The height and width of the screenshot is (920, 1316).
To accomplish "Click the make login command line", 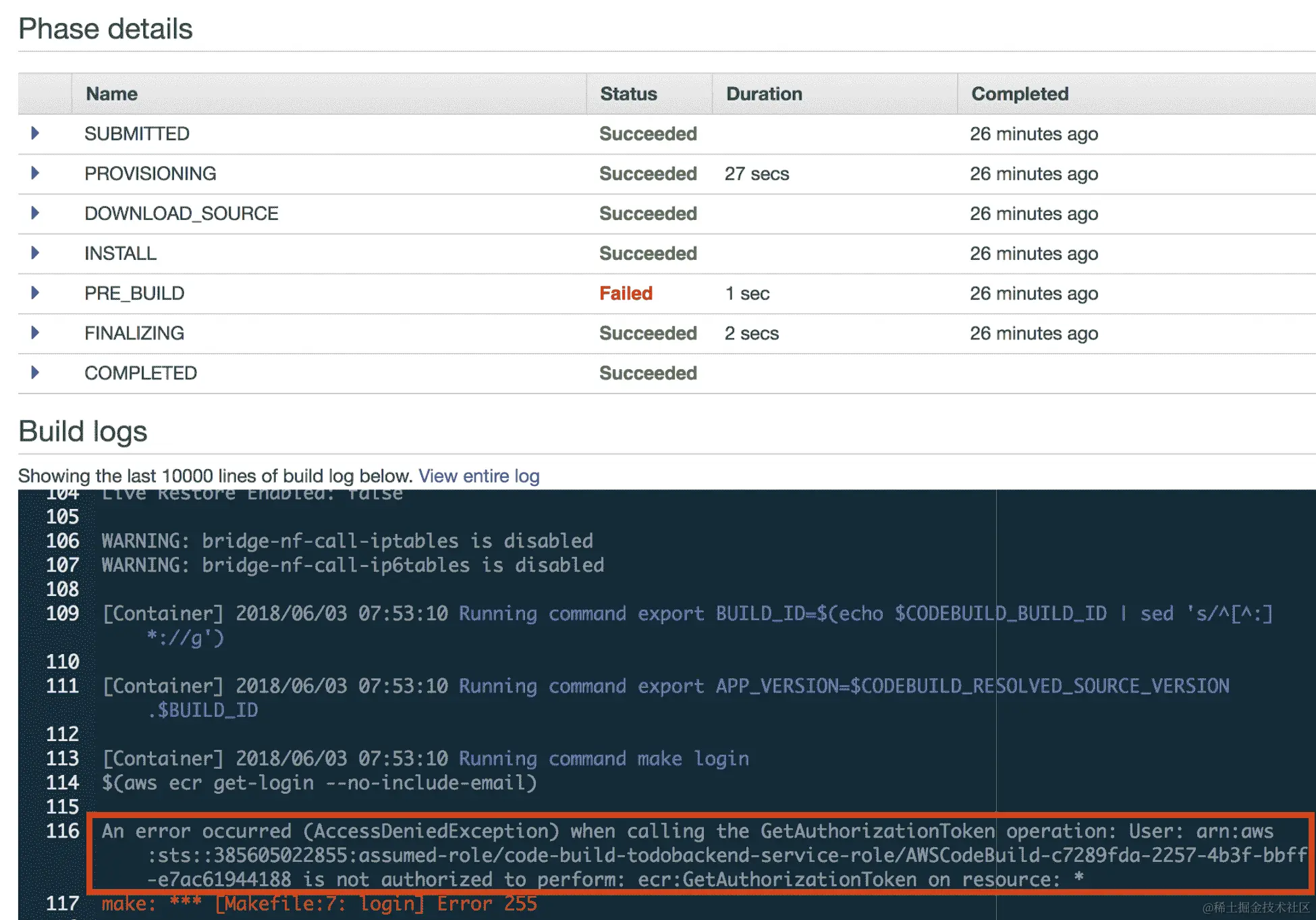I will [x=425, y=759].
